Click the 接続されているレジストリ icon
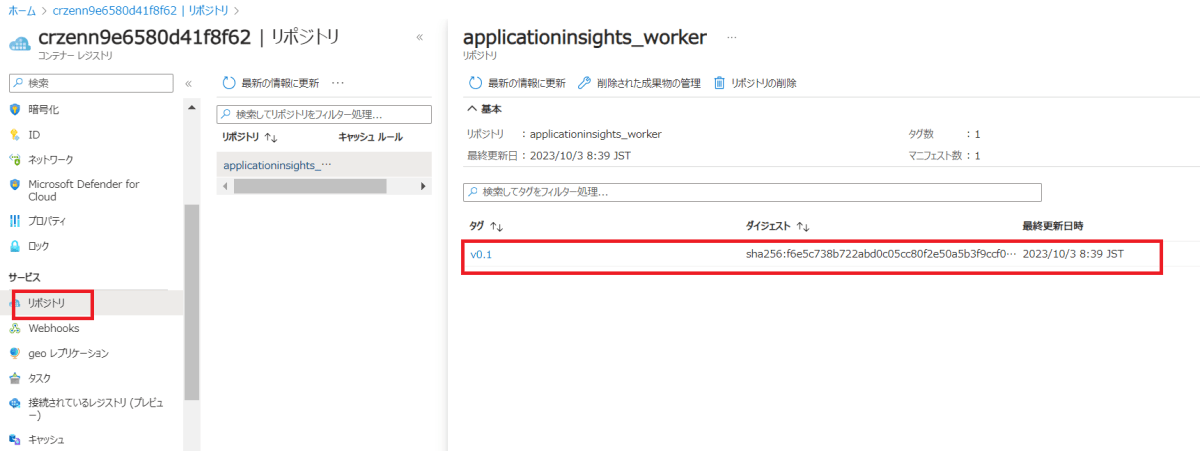1200x451 pixels. click(x=15, y=403)
